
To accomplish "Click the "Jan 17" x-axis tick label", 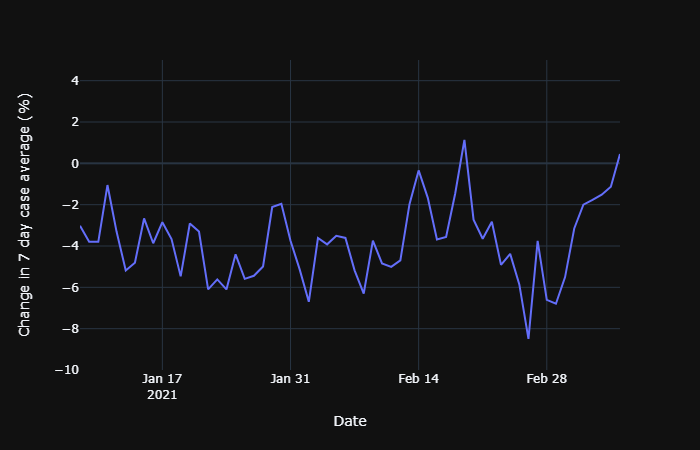I will coord(162,379).
